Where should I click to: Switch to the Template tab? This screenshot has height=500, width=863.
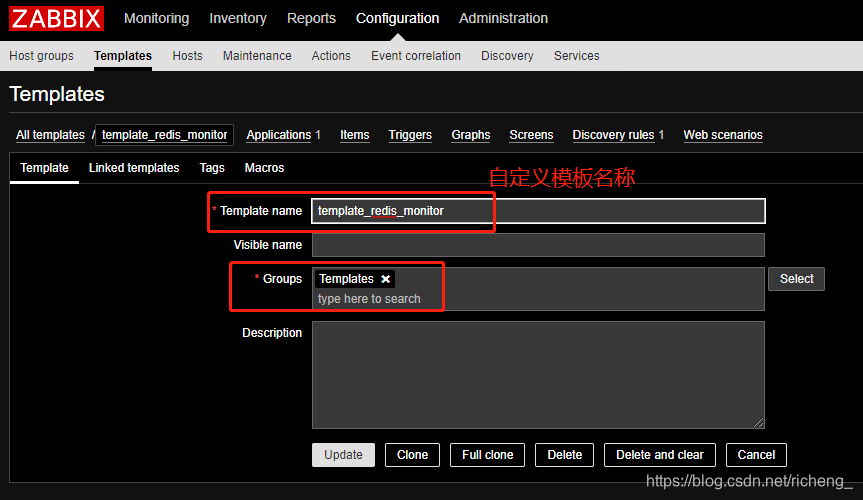point(44,168)
